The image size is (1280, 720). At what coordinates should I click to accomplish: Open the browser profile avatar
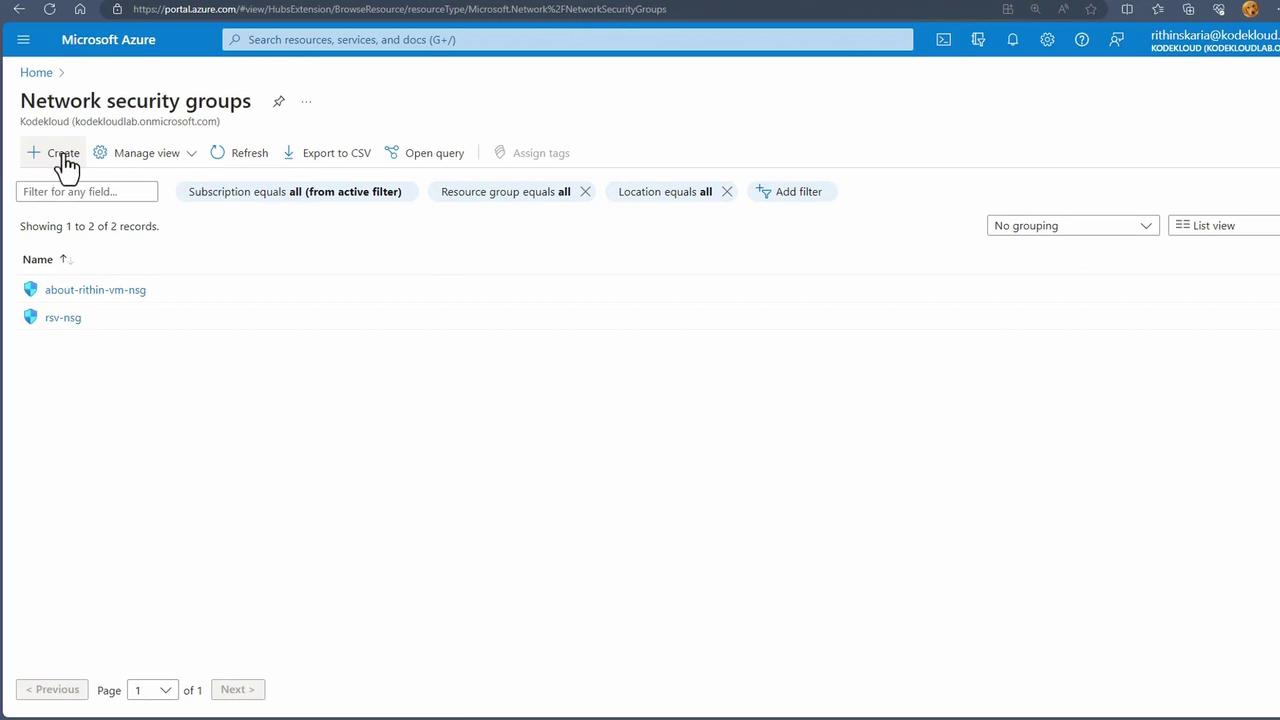[x=1250, y=9]
